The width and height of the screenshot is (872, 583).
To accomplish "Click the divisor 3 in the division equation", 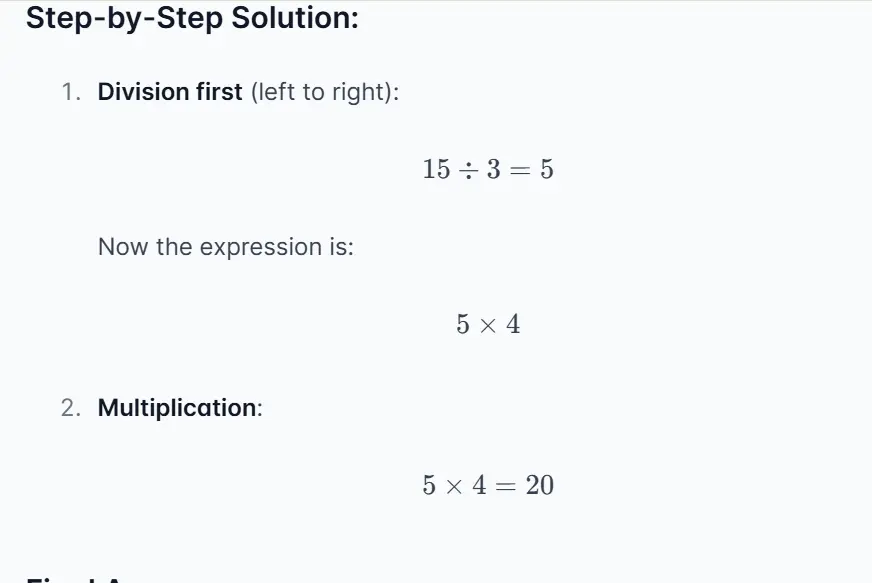I will click(492, 169).
